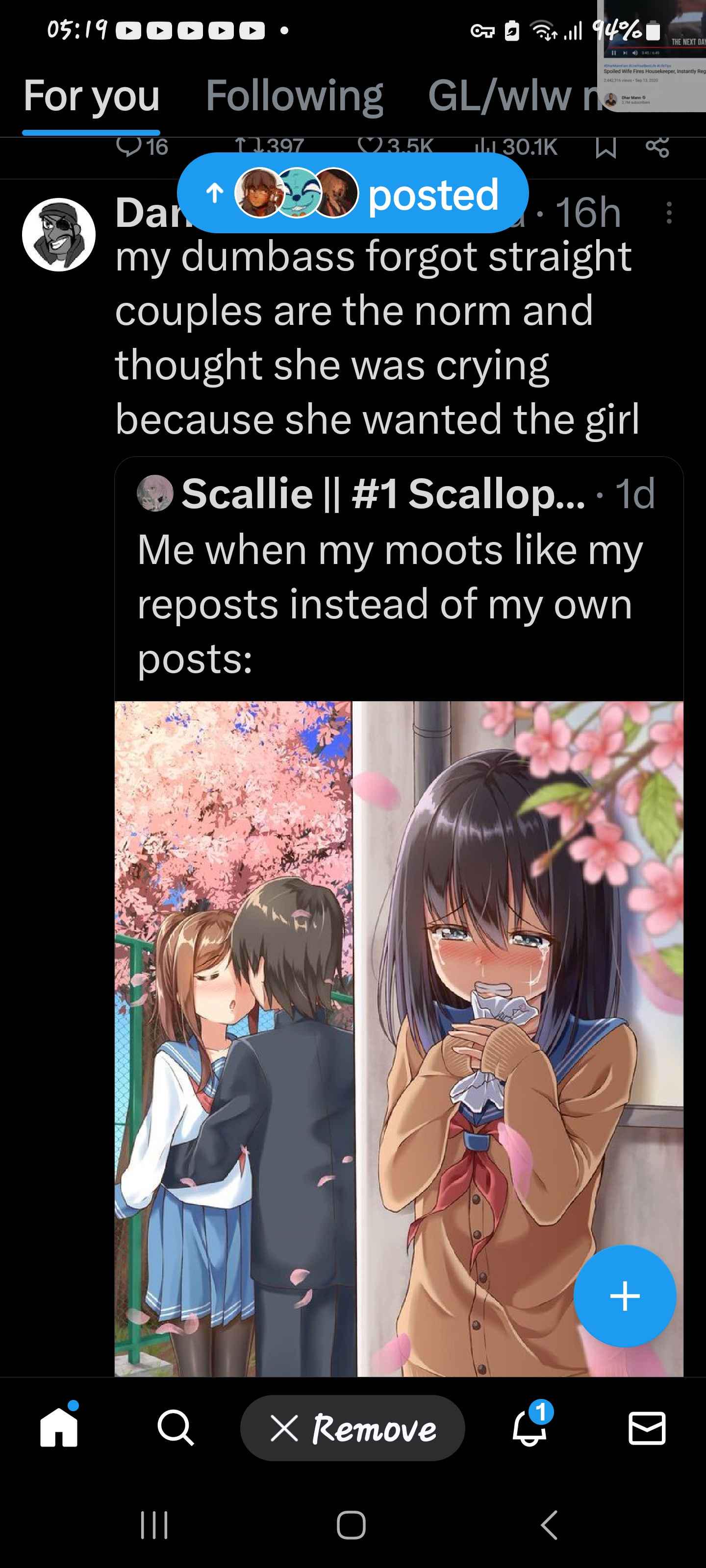Image resolution: width=706 pixels, height=1568 pixels.
Task: Bookmark the post above
Action: (605, 147)
